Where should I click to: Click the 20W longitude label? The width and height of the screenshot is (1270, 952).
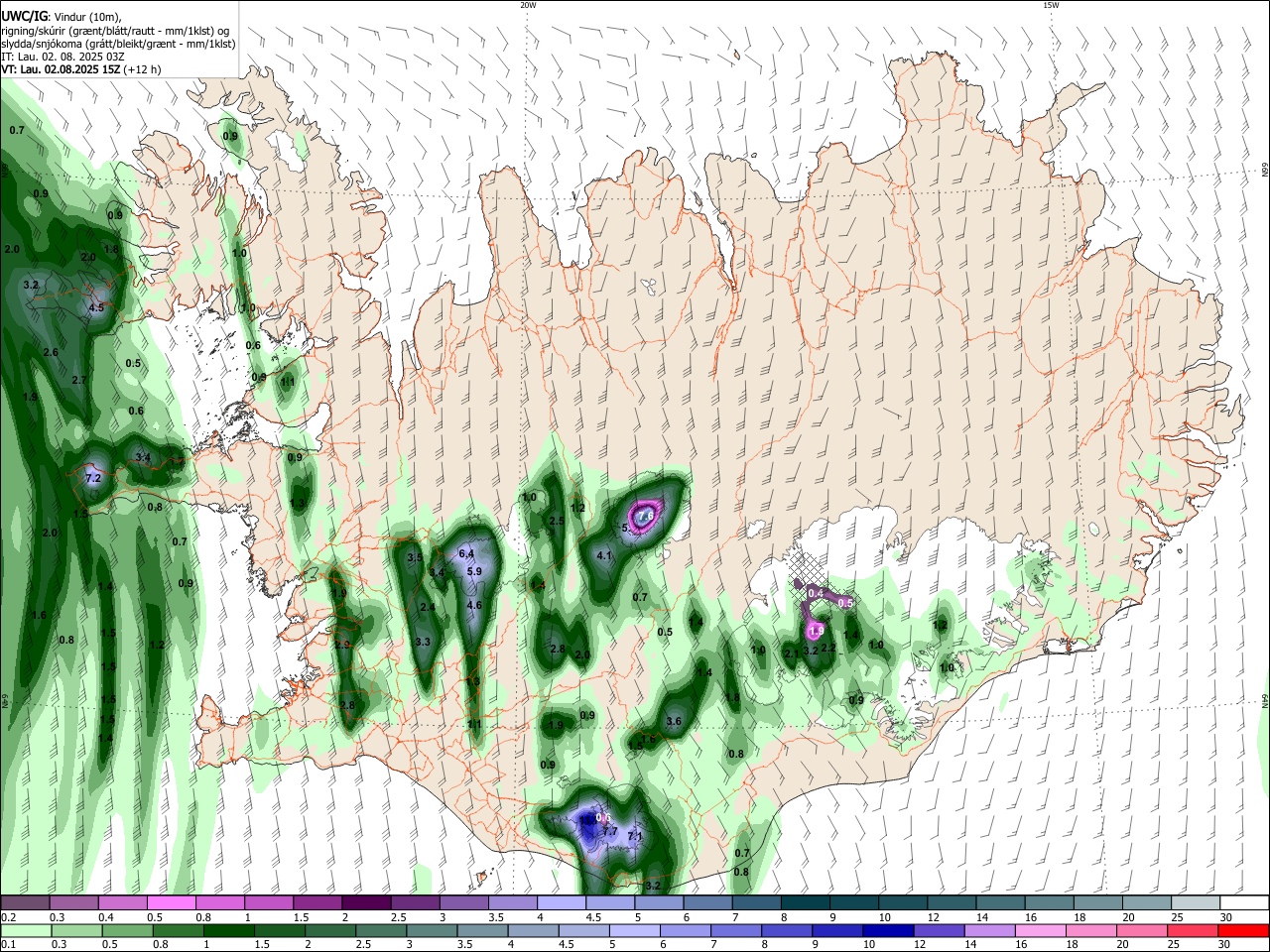coord(528,5)
